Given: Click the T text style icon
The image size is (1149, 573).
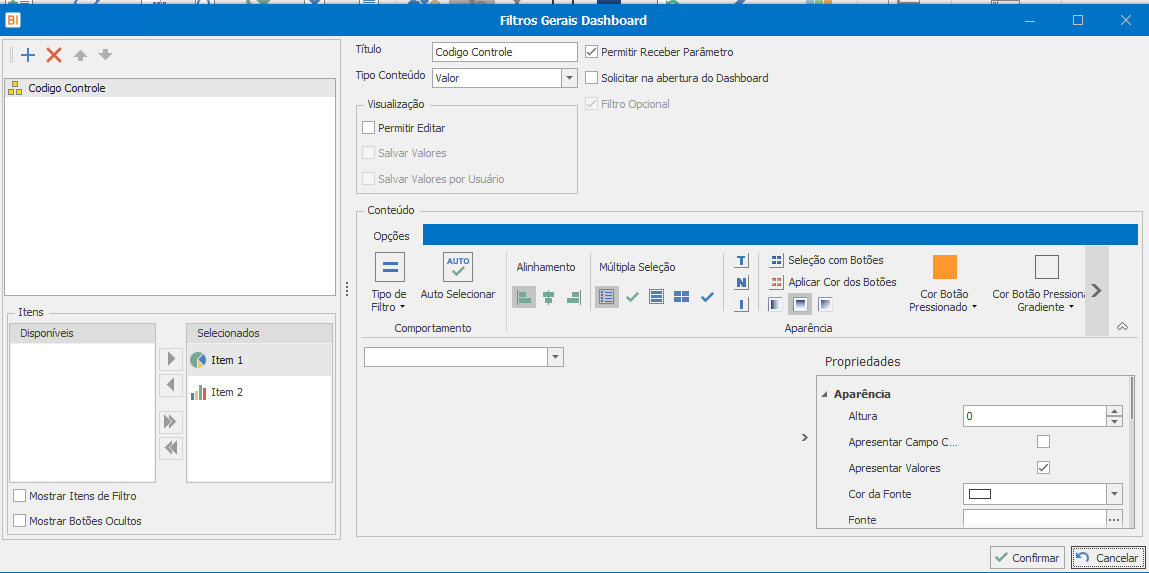Looking at the screenshot, I should [x=742, y=261].
